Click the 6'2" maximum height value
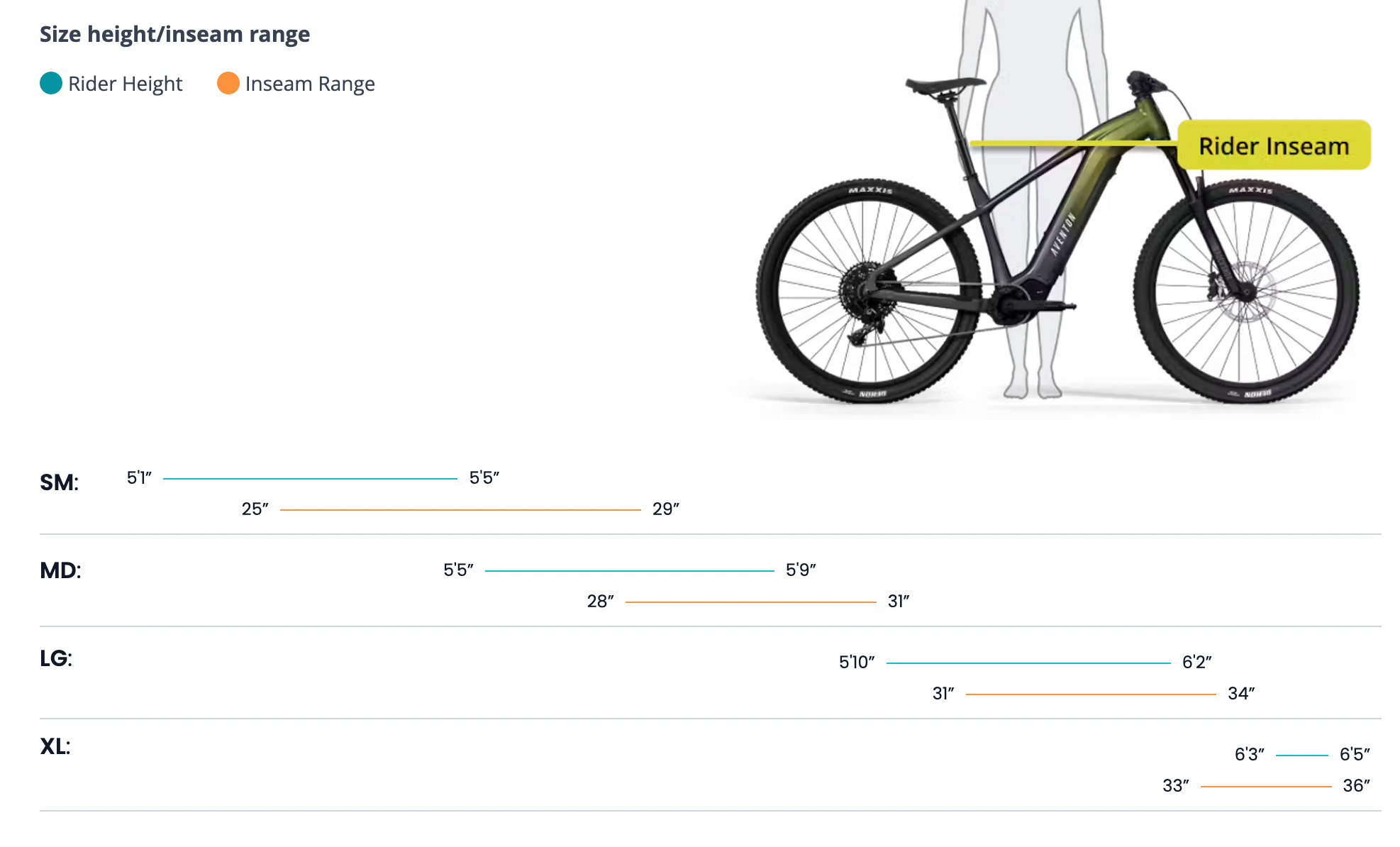The image size is (1400, 847). (1196, 662)
